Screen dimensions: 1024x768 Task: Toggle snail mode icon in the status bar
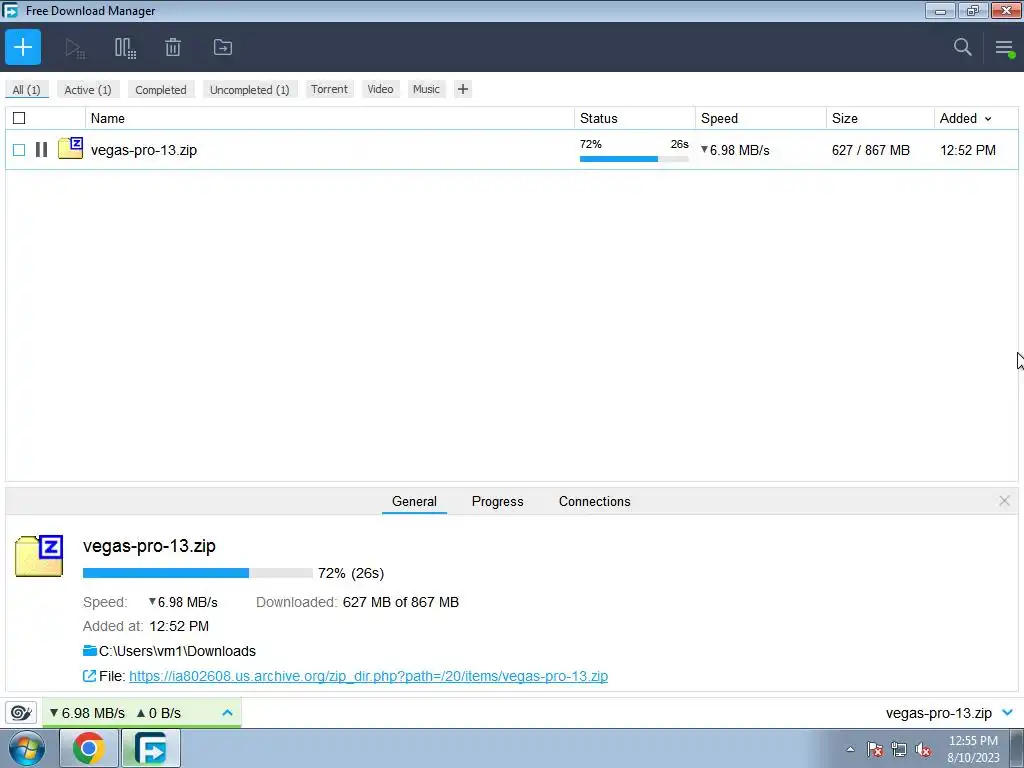(21, 712)
